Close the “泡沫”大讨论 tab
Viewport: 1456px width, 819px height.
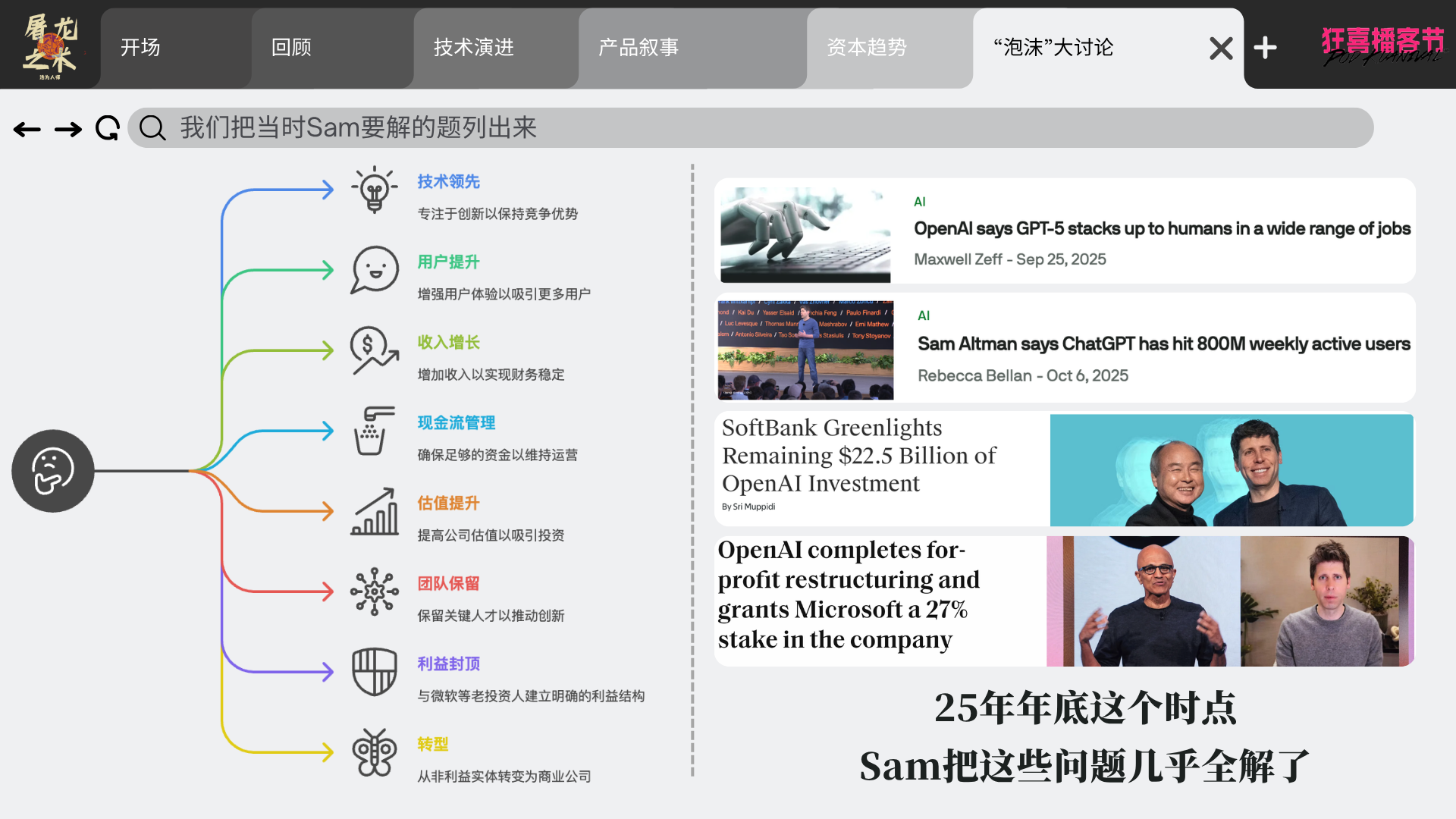tap(1221, 48)
